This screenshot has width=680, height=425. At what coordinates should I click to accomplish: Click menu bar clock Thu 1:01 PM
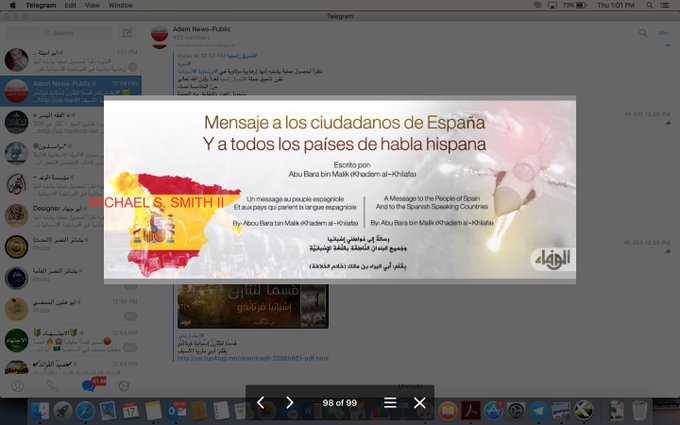[616, 5]
